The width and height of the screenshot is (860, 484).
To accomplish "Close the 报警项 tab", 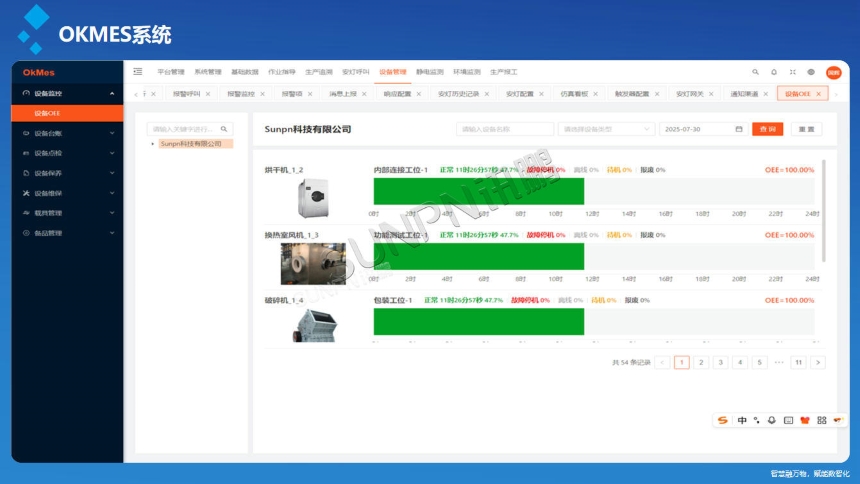I will pos(310,94).
